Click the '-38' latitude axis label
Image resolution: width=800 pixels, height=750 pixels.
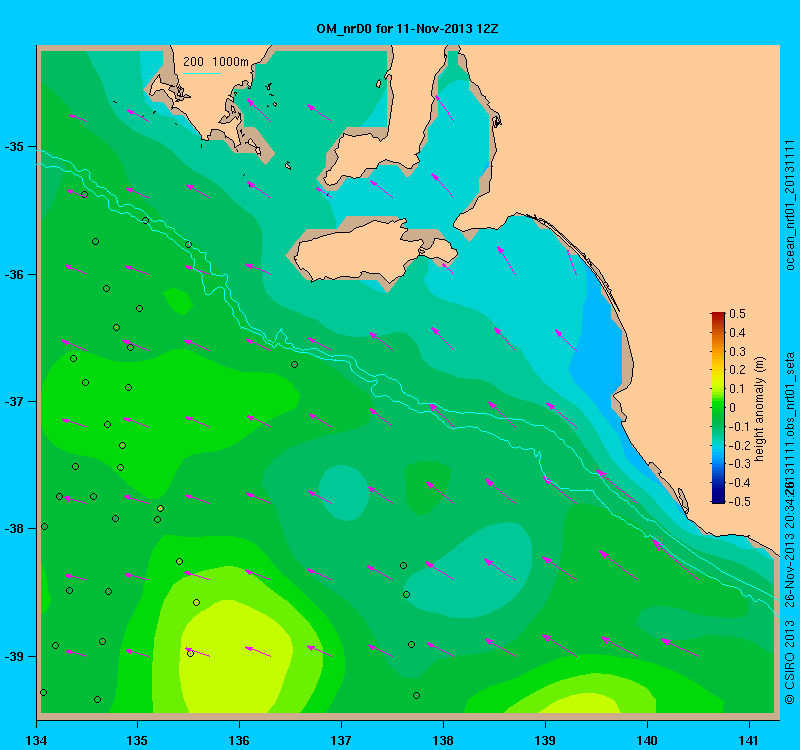[14, 529]
